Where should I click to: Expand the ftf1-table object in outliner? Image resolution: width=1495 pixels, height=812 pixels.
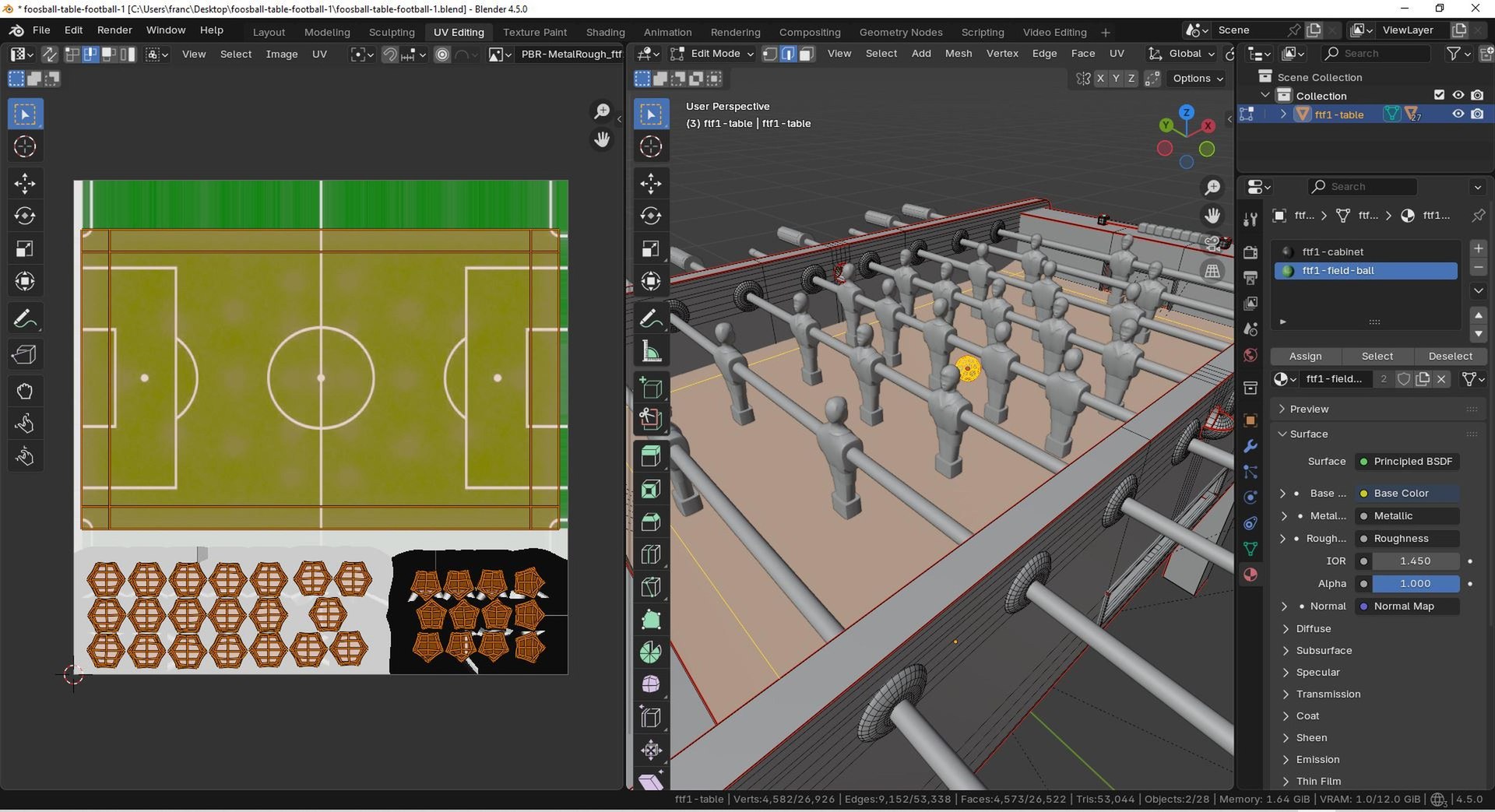(x=1283, y=114)
